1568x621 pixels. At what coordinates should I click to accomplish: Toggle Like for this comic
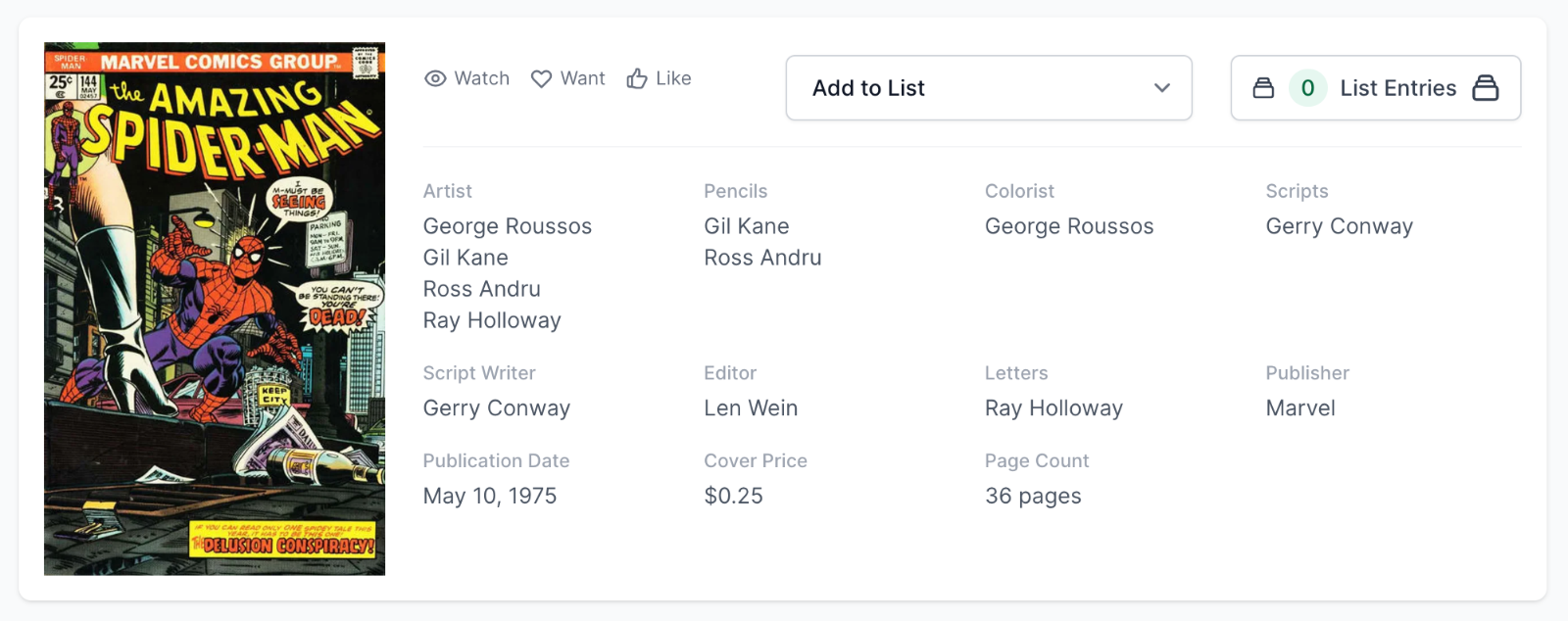pyautogui.click(x=660, y=78)
